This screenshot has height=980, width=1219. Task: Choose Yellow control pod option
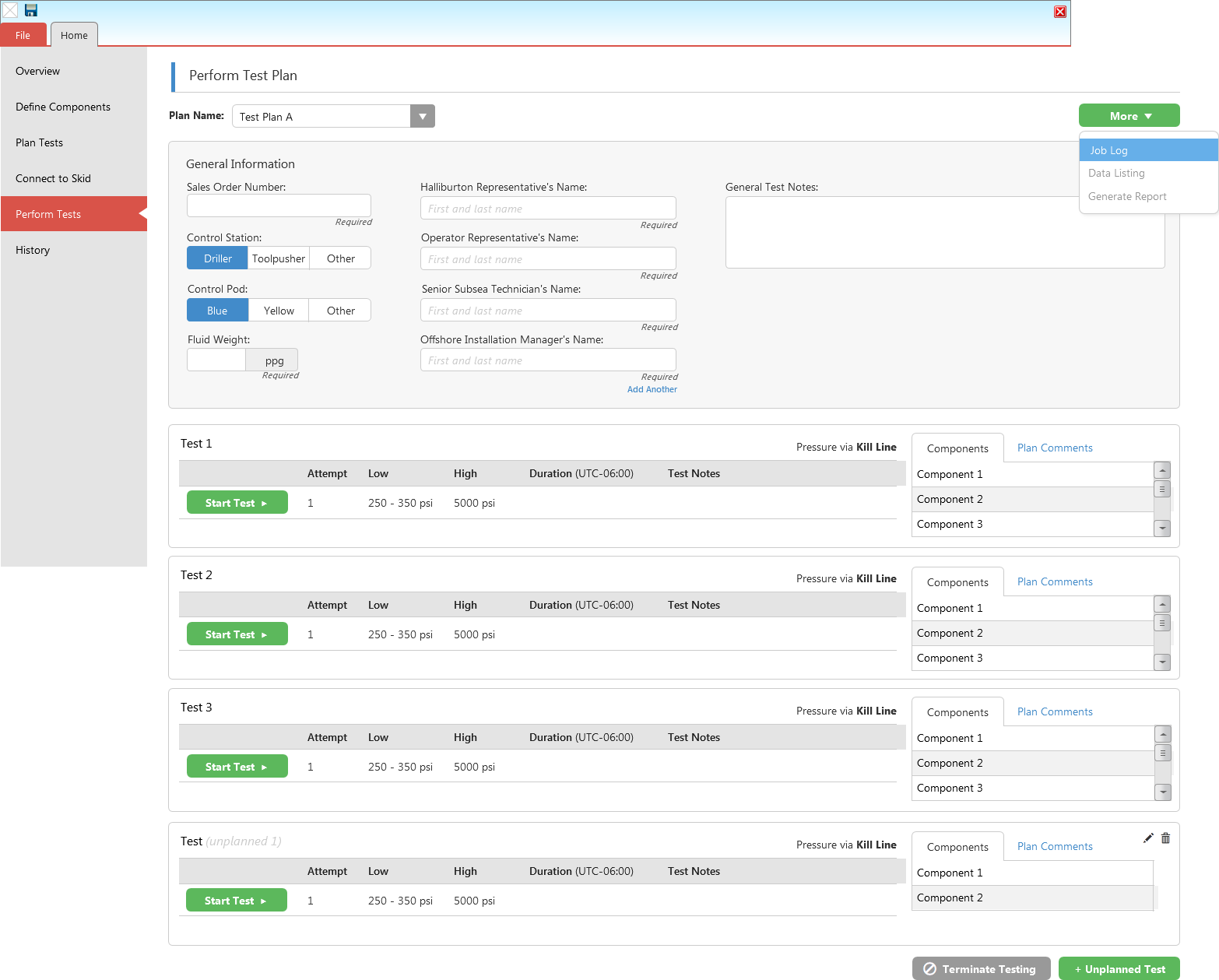click(x=279, y=311)
